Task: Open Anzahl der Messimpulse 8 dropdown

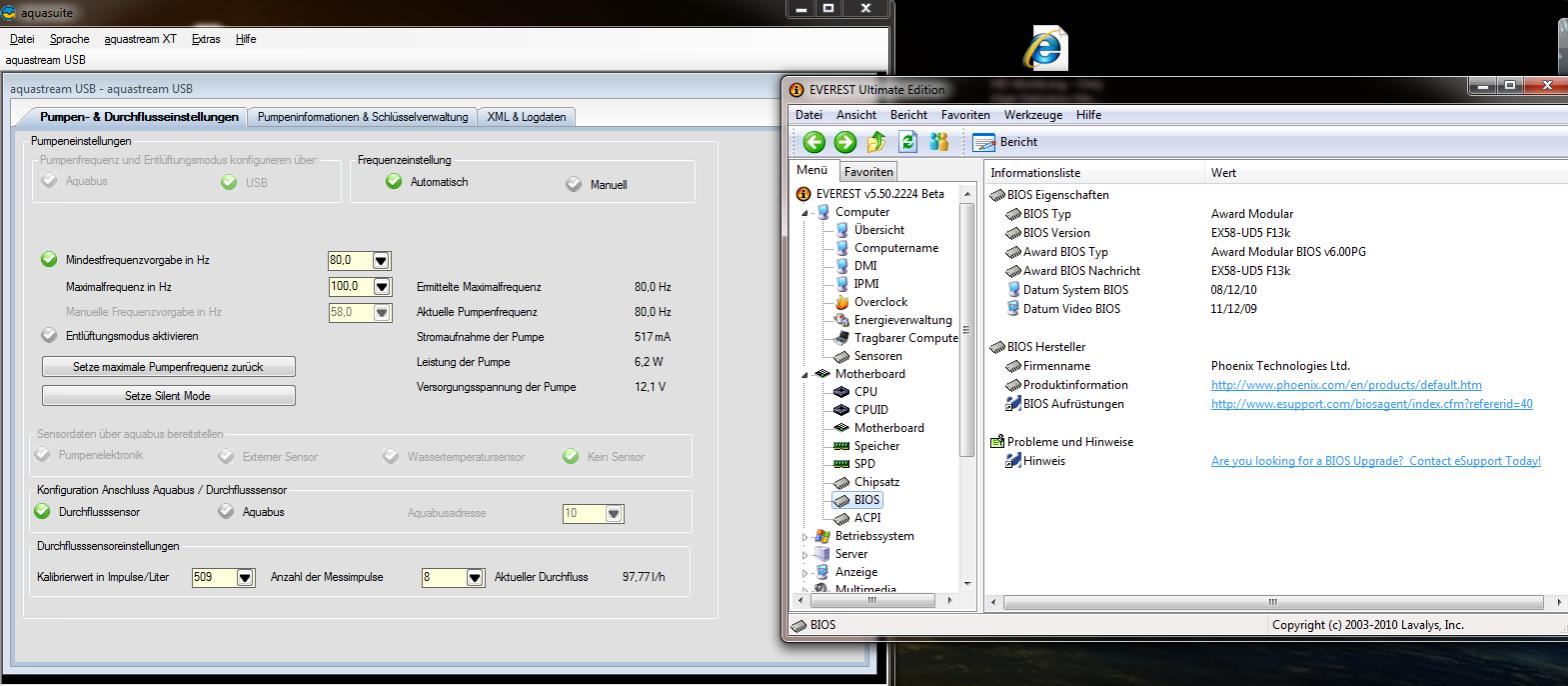Action: pyautogui.click(x=475, y=577)
